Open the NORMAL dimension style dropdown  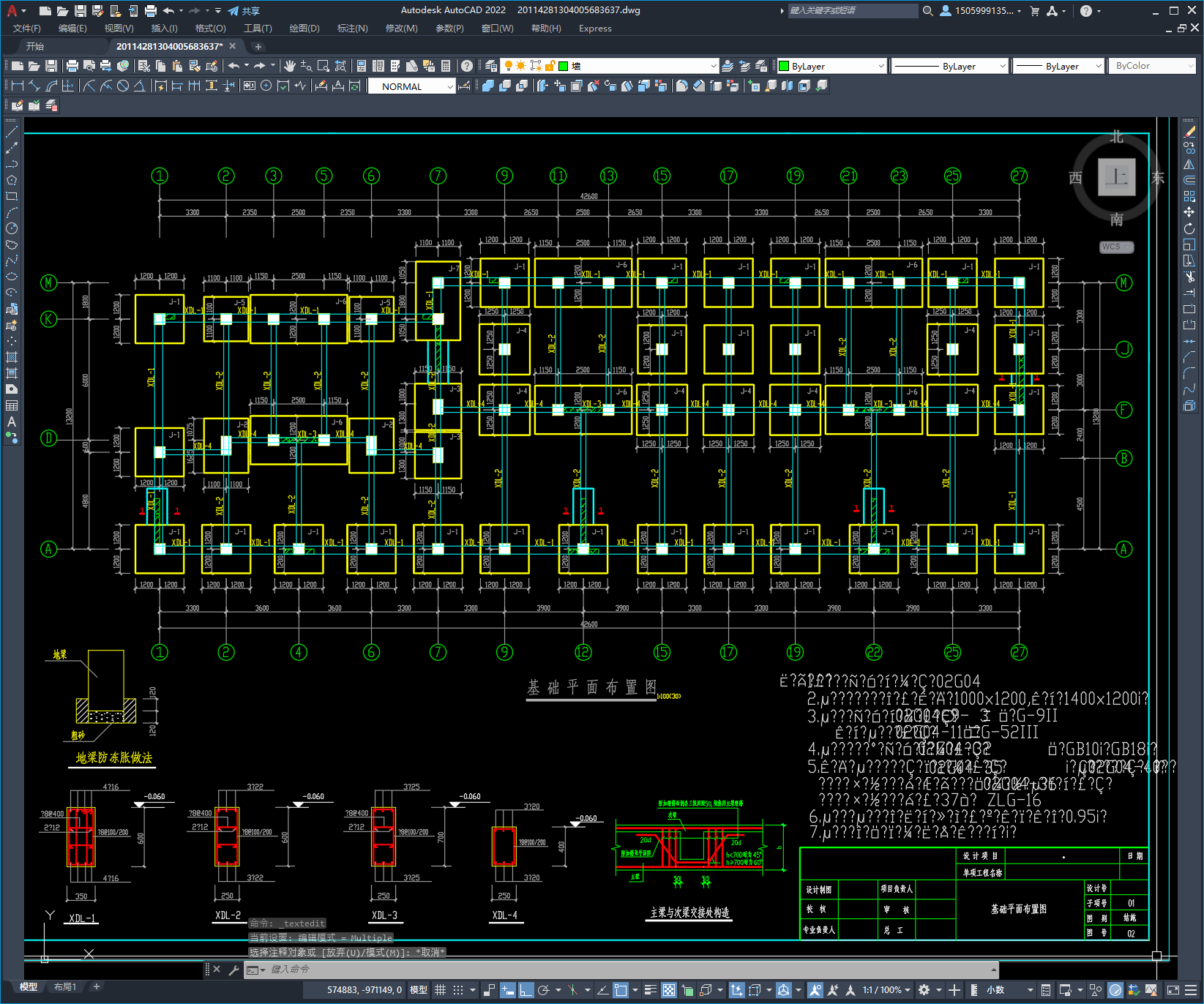point(411,86)
